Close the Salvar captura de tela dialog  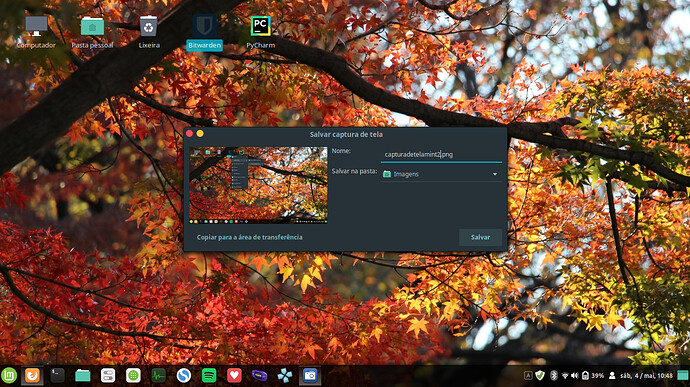[x=190, y=133]
